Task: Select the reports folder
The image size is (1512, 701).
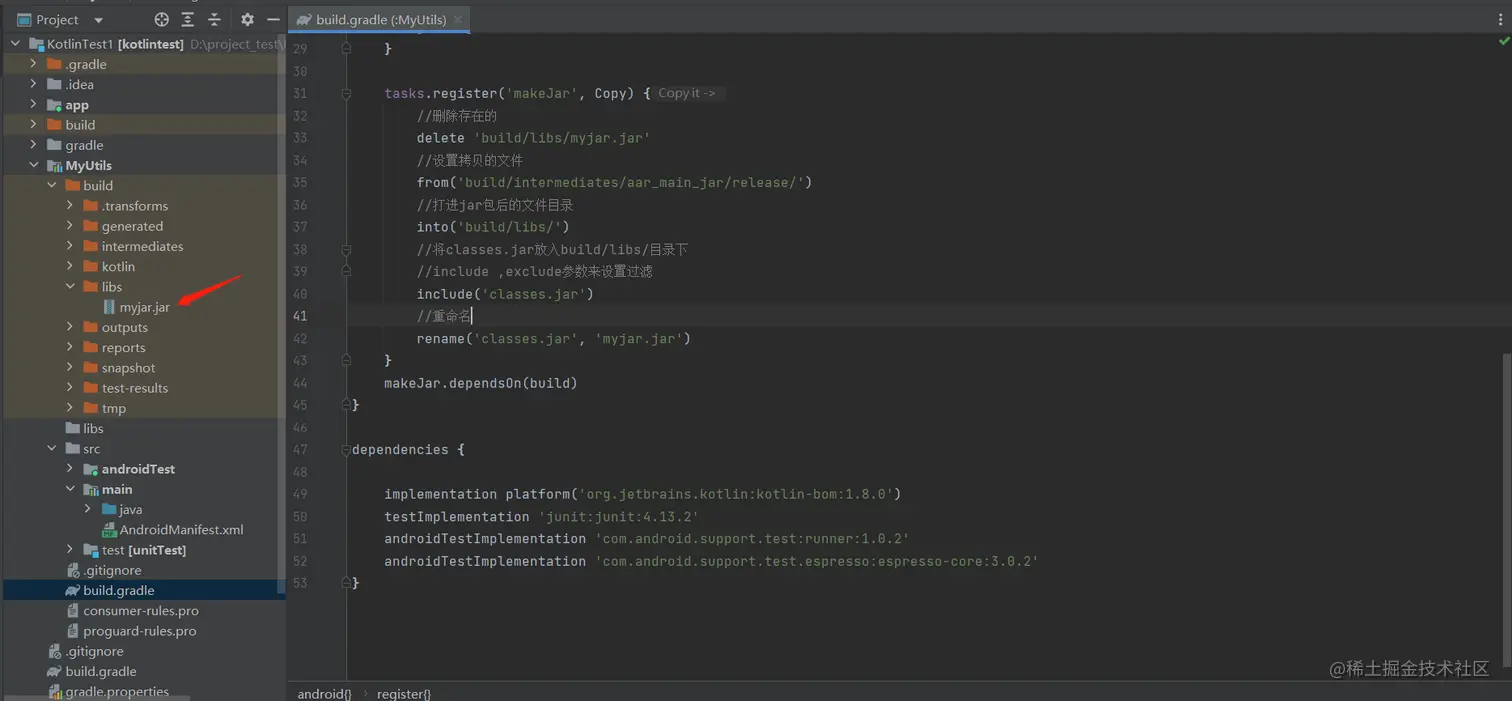Action: 123,348
